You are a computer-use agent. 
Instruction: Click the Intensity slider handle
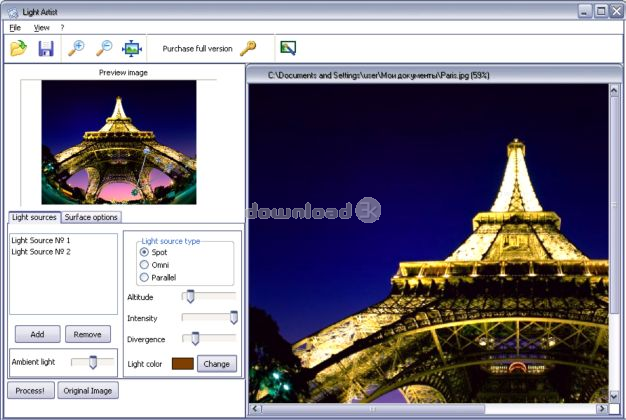point(234,318)
